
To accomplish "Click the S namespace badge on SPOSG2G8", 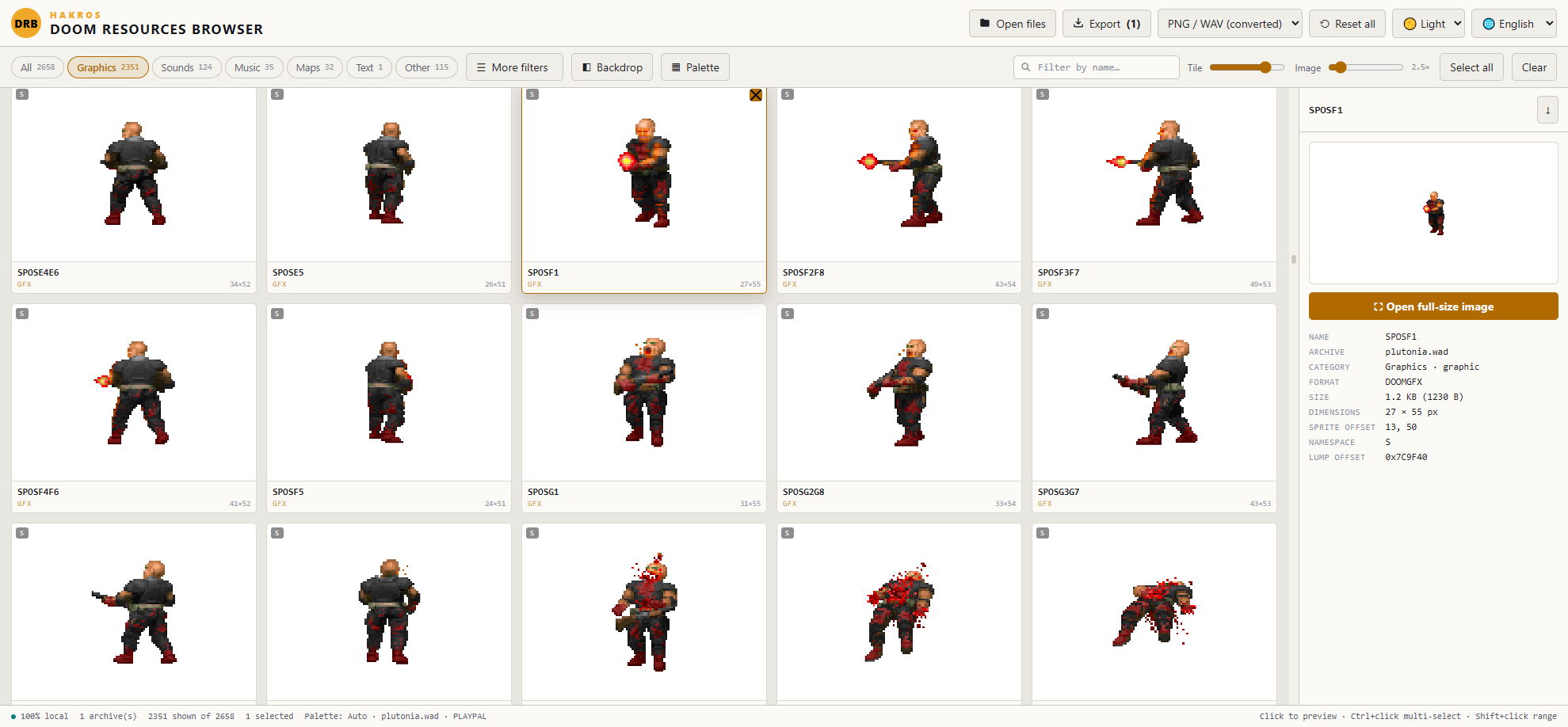I will 788,314.
